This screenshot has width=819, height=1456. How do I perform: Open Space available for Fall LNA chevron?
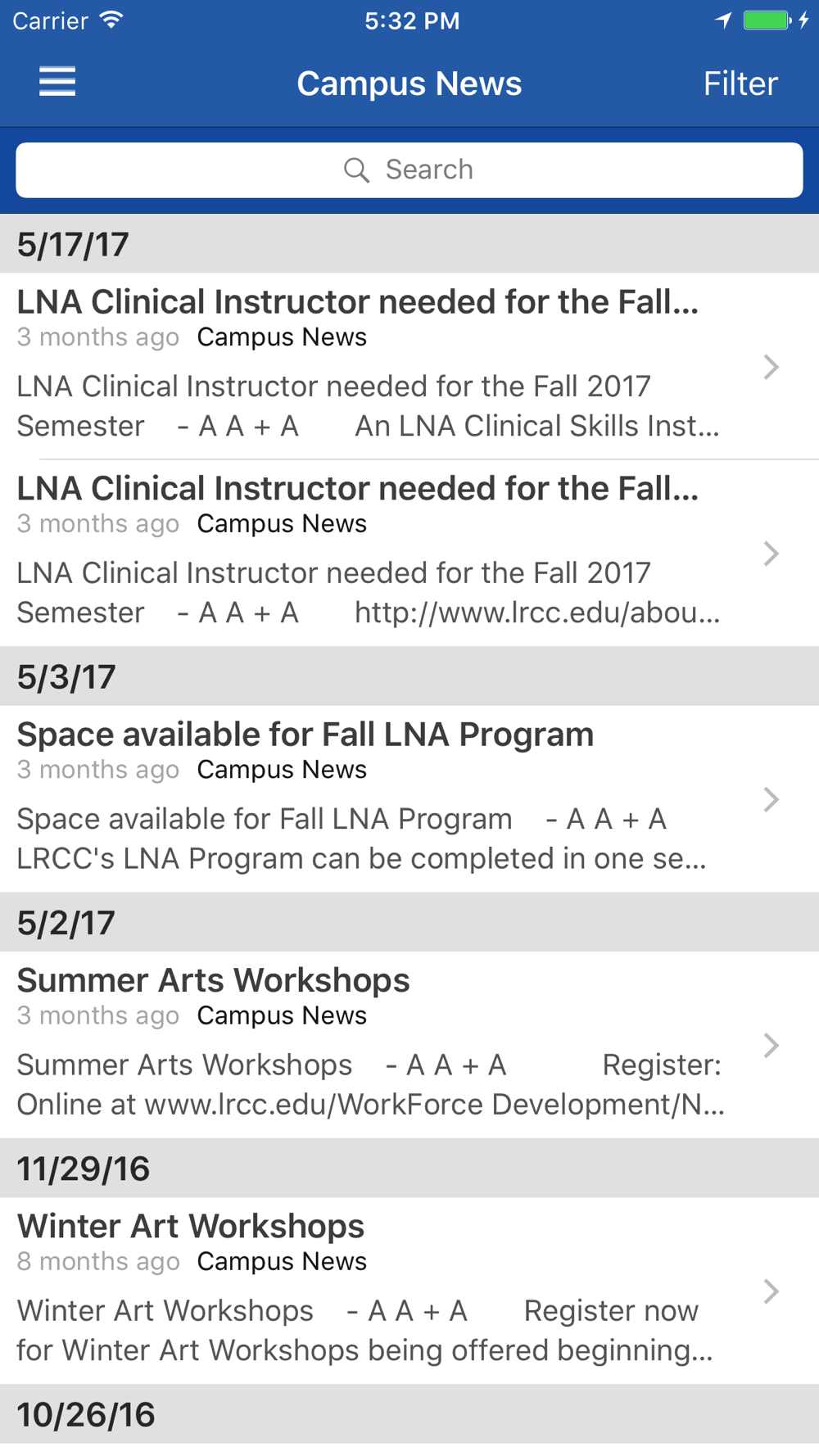click(770, 799)
